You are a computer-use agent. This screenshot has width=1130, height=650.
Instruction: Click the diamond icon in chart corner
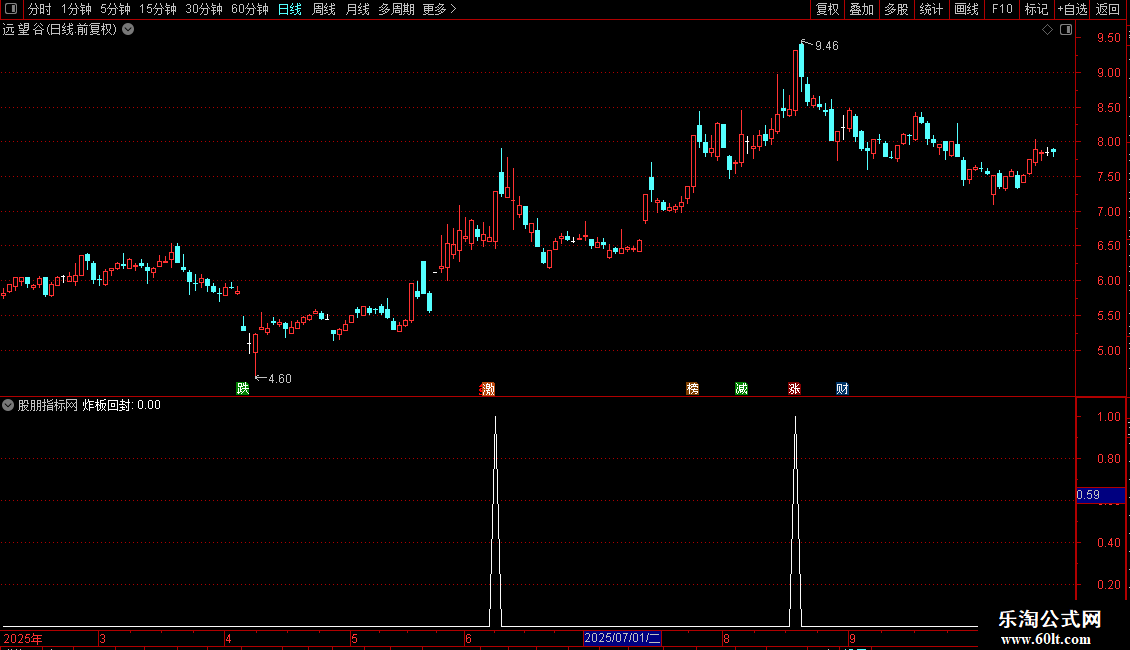point(1048,30)
